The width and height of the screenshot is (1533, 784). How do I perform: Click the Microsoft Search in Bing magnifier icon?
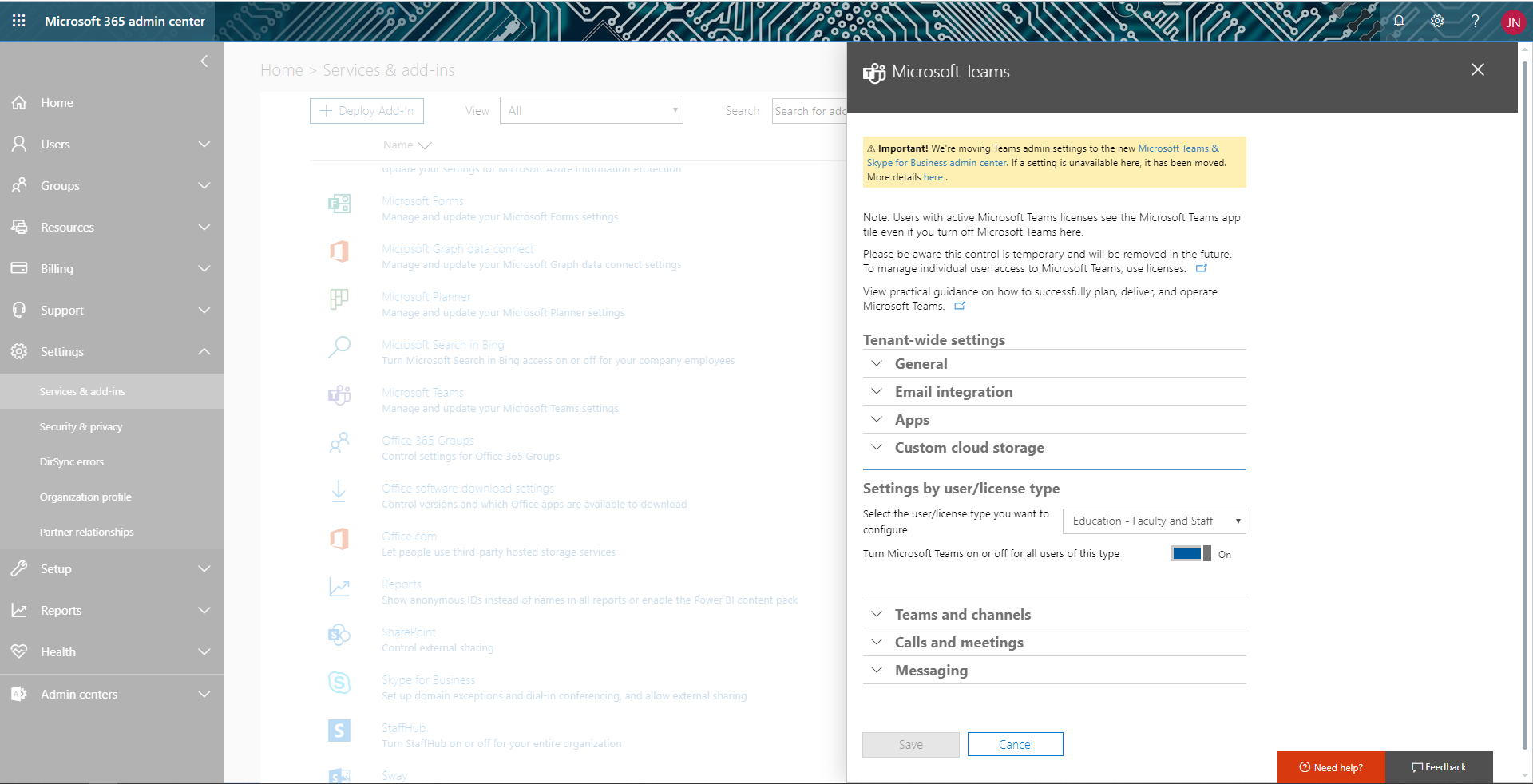[x=339, y=347]
